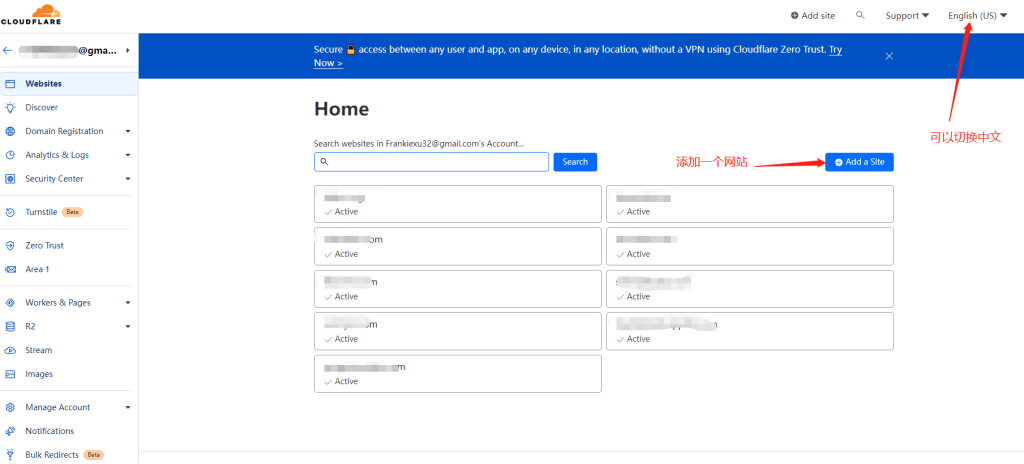Expand the Domain Registration submenu
The width and height of the screenshot is (1024, 464).
tap(128, 131)
